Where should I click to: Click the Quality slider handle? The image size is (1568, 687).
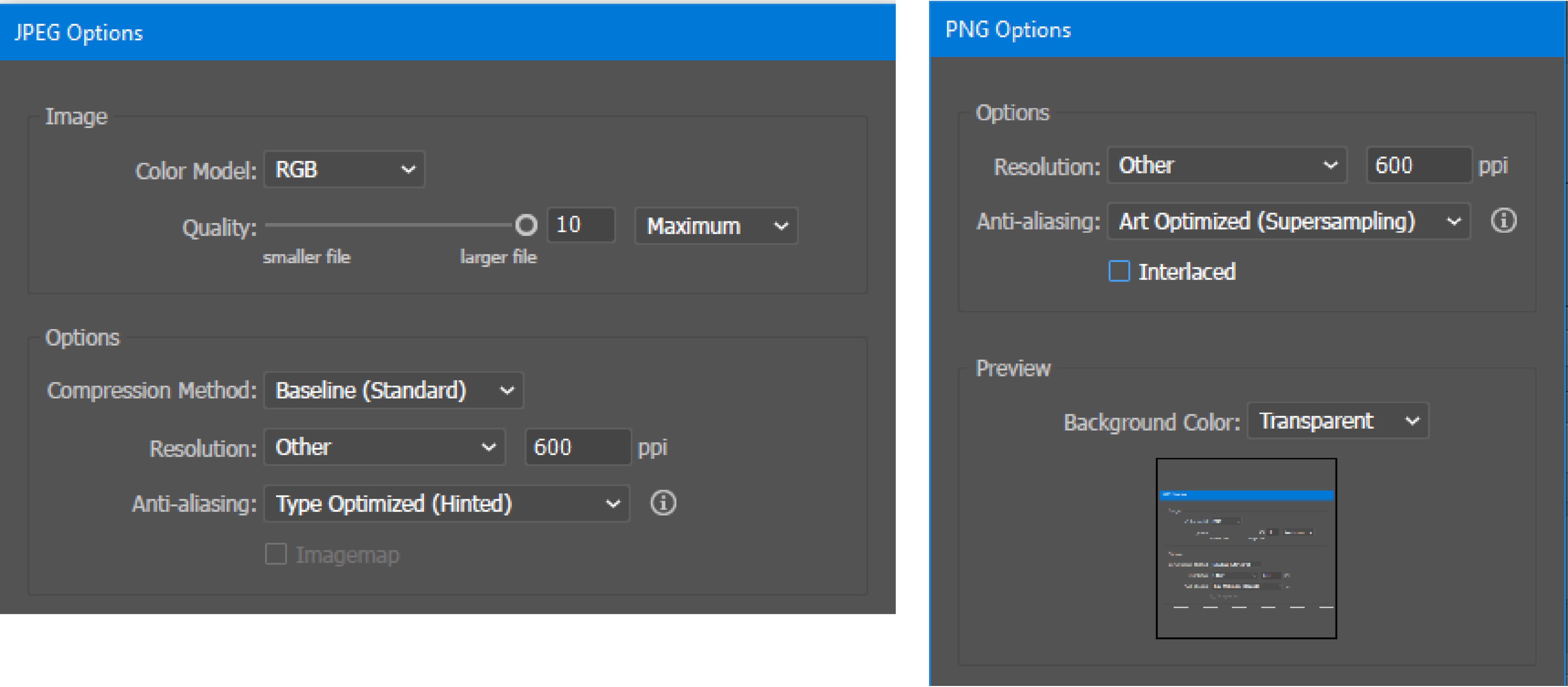click(526, 224)
